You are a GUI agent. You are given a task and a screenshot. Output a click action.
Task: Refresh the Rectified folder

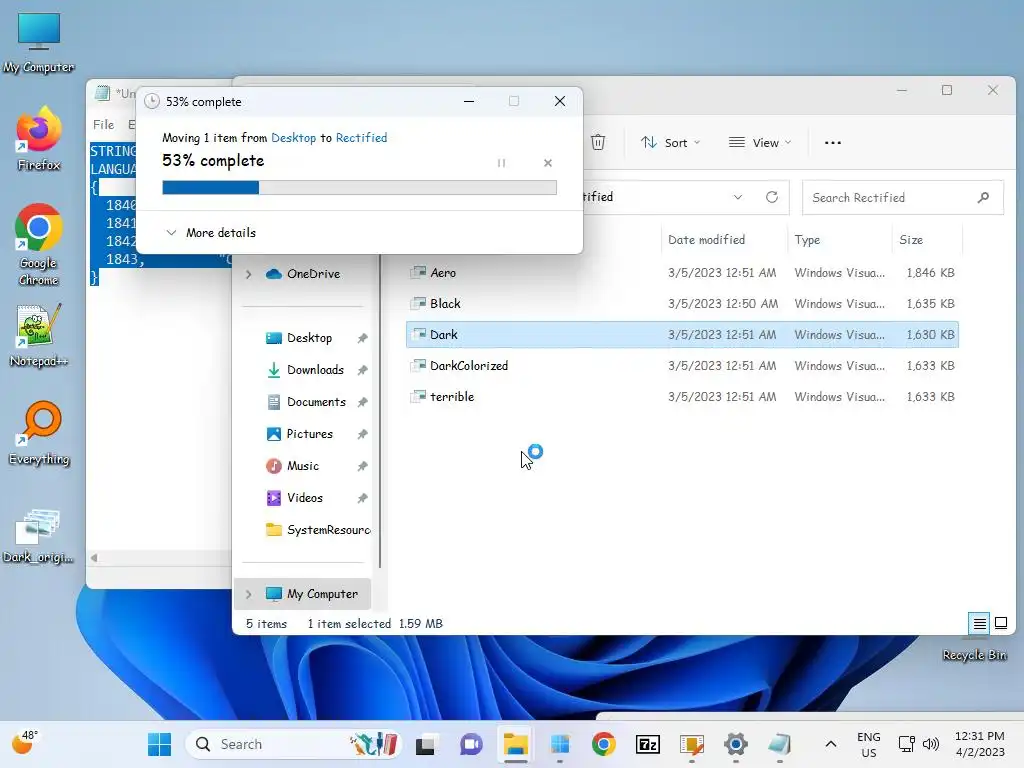pyautogui.click(x=771, y=197)
